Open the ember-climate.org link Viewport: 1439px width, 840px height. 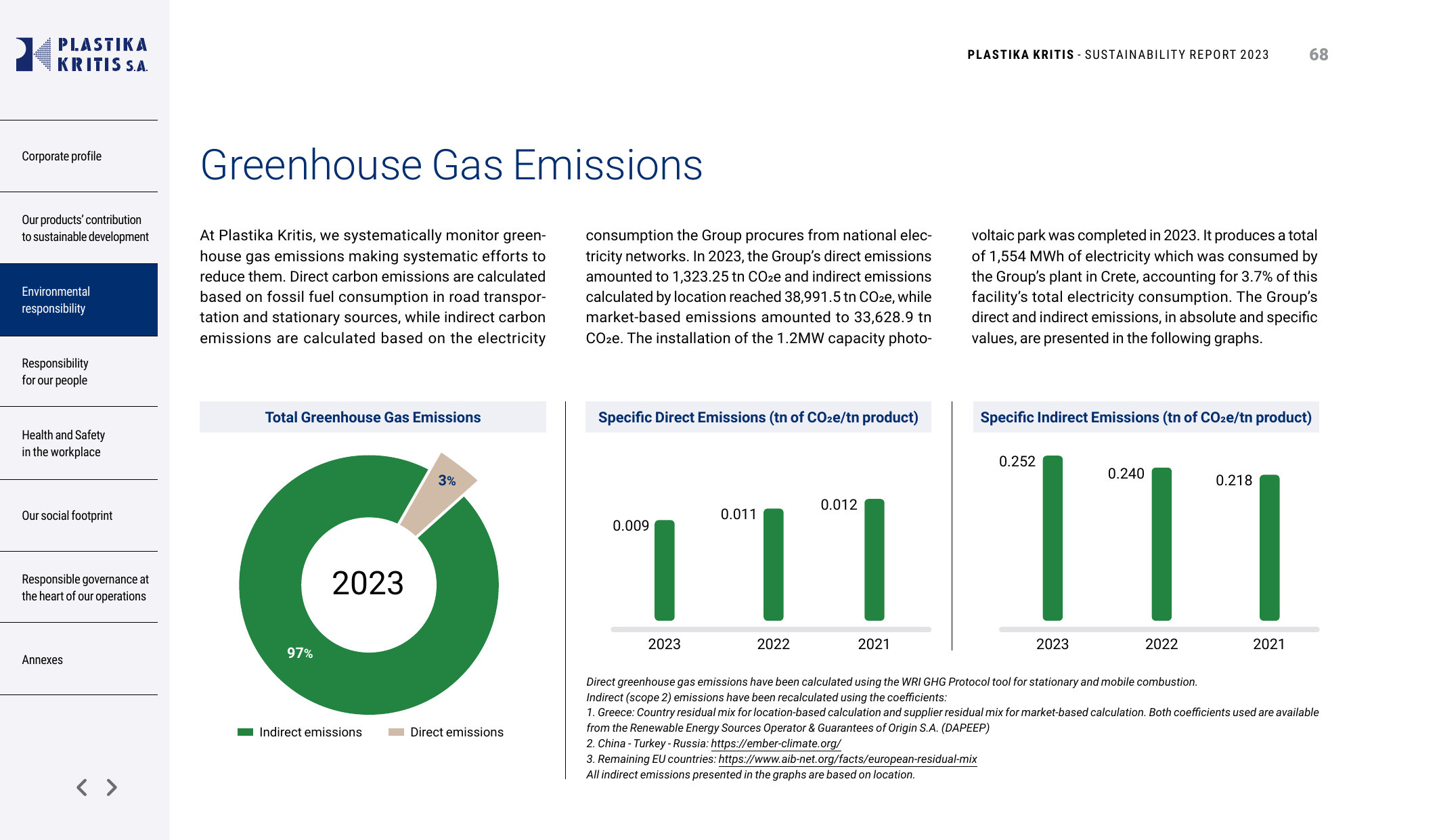coord(776,743)
